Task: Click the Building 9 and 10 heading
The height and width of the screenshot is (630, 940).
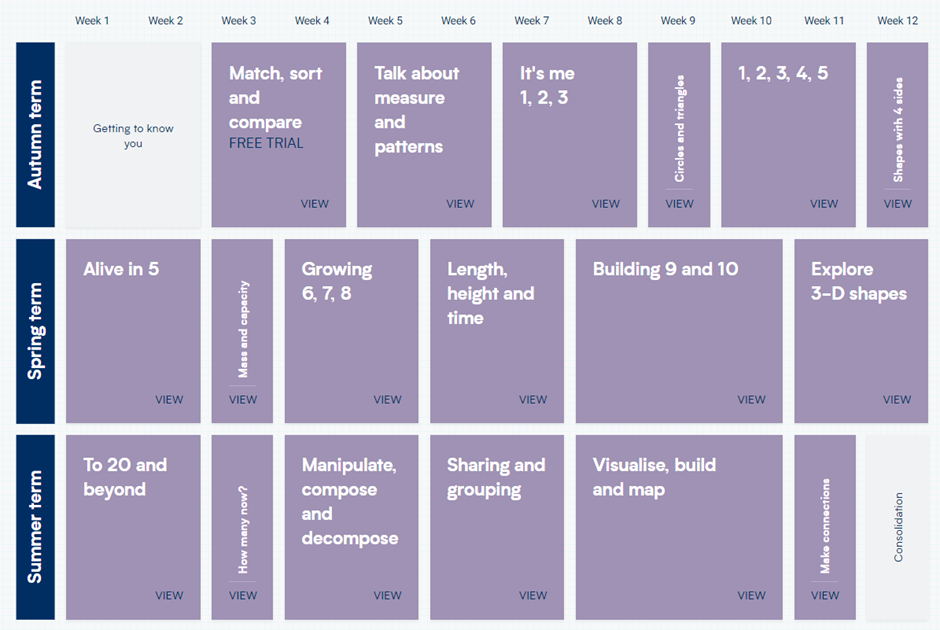Action: point(665,269)
